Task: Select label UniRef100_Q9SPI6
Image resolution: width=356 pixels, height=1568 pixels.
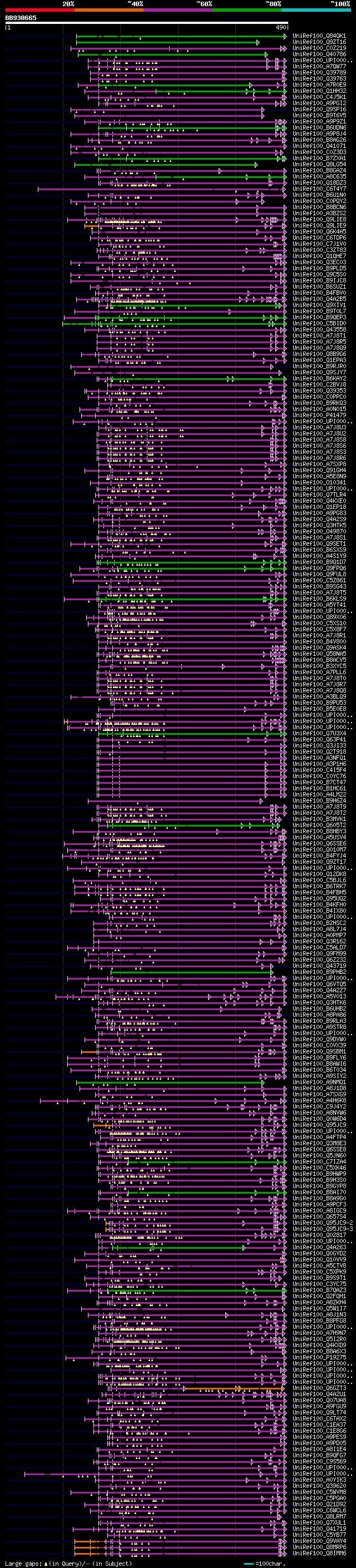Action: click(319, 110)
